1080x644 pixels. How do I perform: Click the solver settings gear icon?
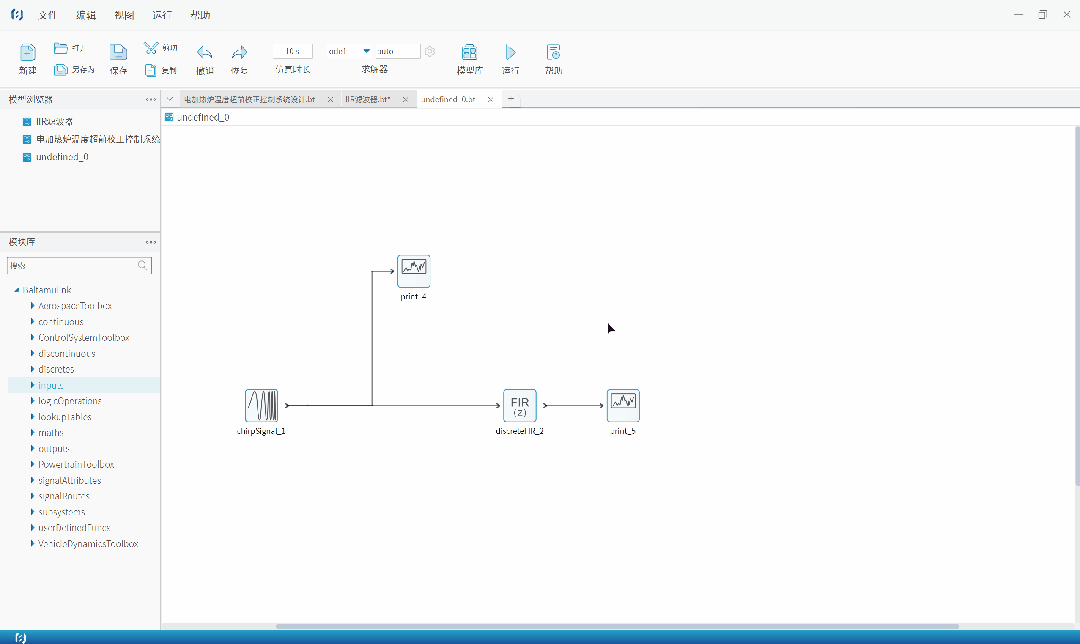tap(430, 51)
